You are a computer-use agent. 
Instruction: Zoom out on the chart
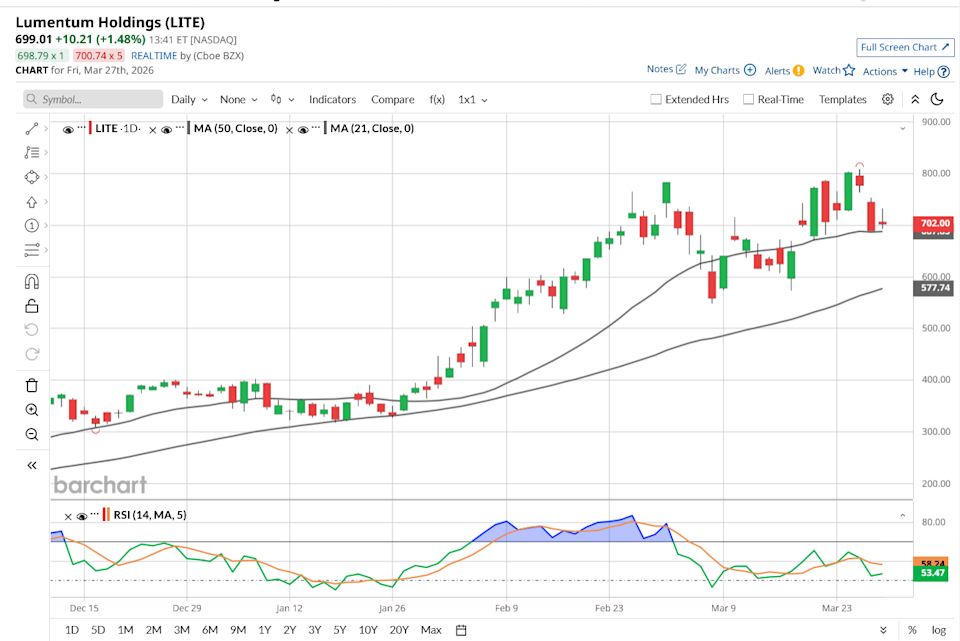point(32,434)
